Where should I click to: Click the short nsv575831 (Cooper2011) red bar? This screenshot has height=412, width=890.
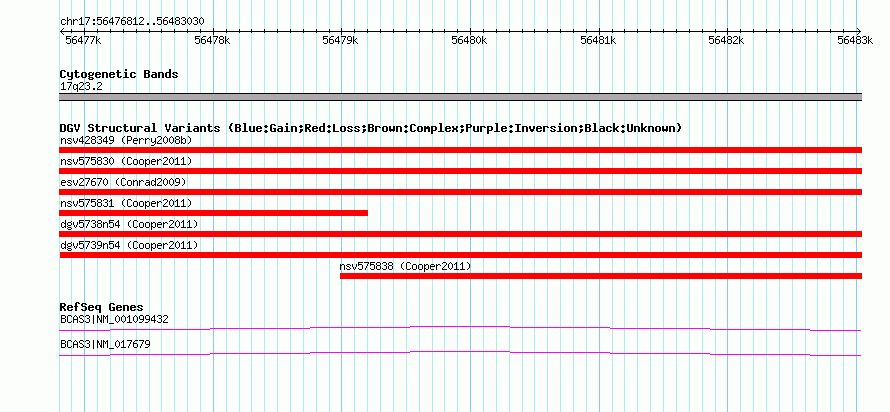[x=213, y=213]
